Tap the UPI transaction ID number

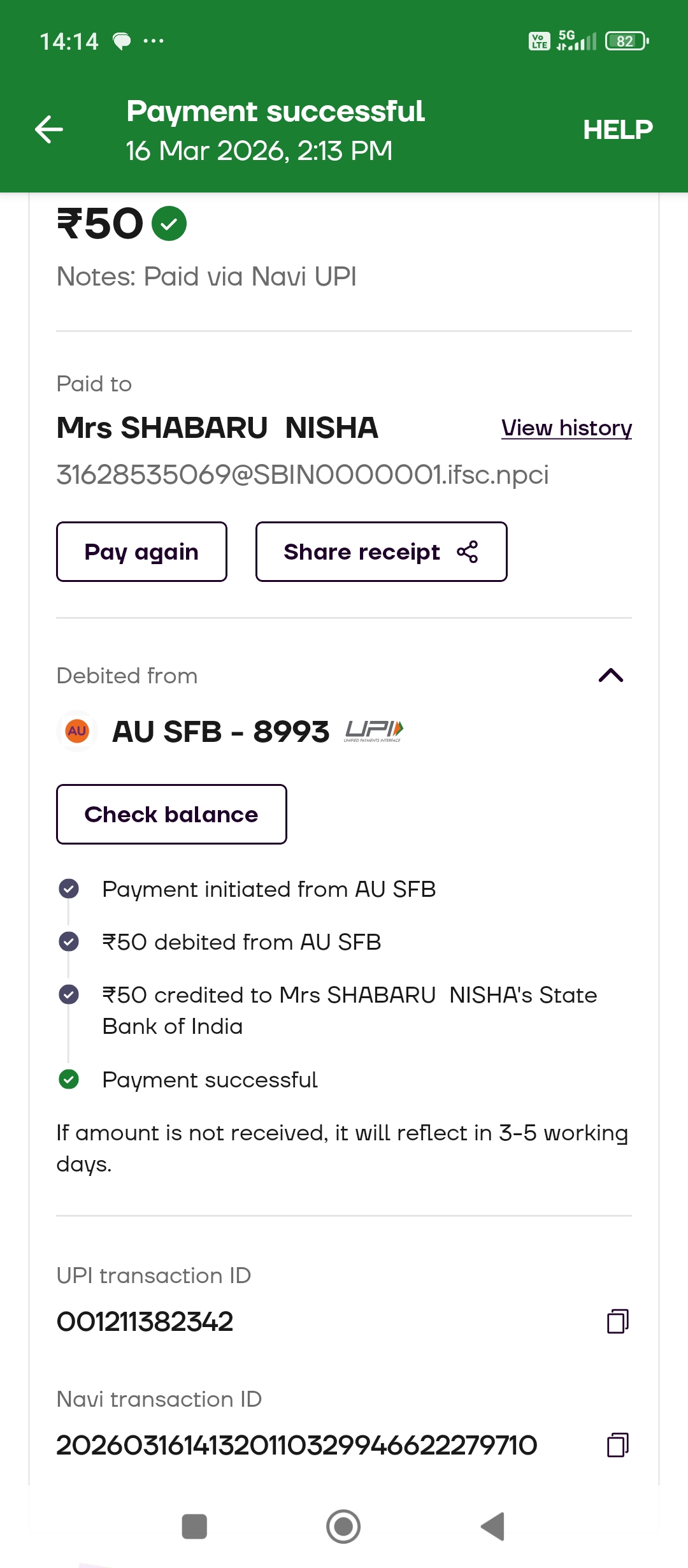click(145, 1322)
